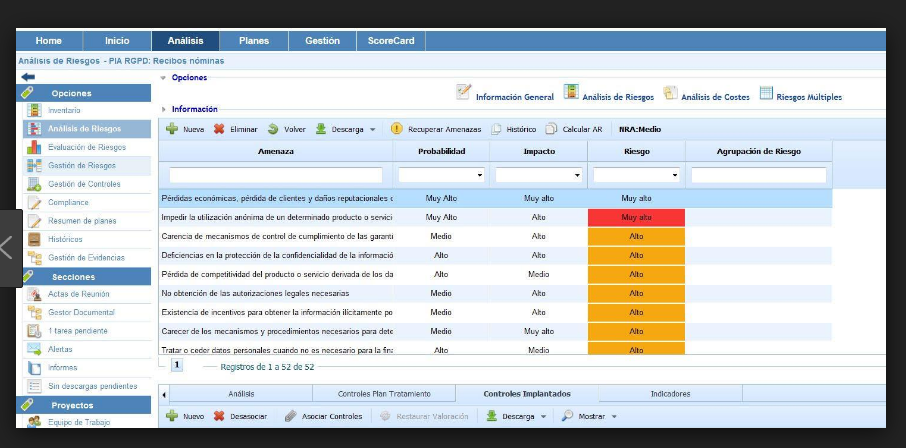Click the Análisis de Riesgos top icon link
906x448 pixels.
(609, 94)
